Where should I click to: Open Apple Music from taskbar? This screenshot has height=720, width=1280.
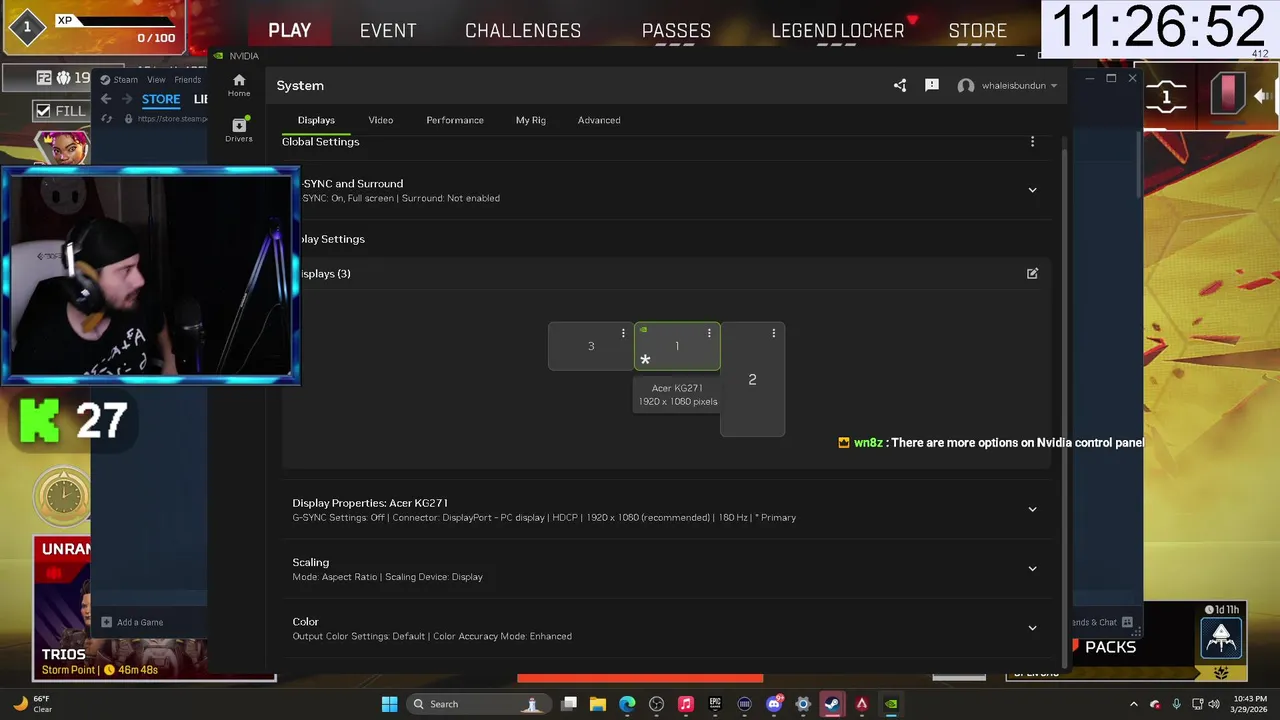[x=686, y=704]
